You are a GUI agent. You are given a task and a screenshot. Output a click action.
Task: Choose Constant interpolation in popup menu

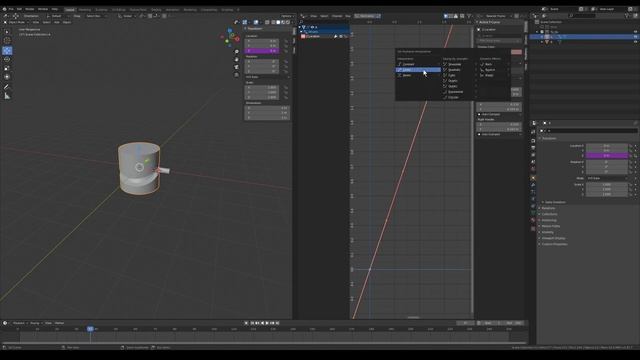[418, 64]
